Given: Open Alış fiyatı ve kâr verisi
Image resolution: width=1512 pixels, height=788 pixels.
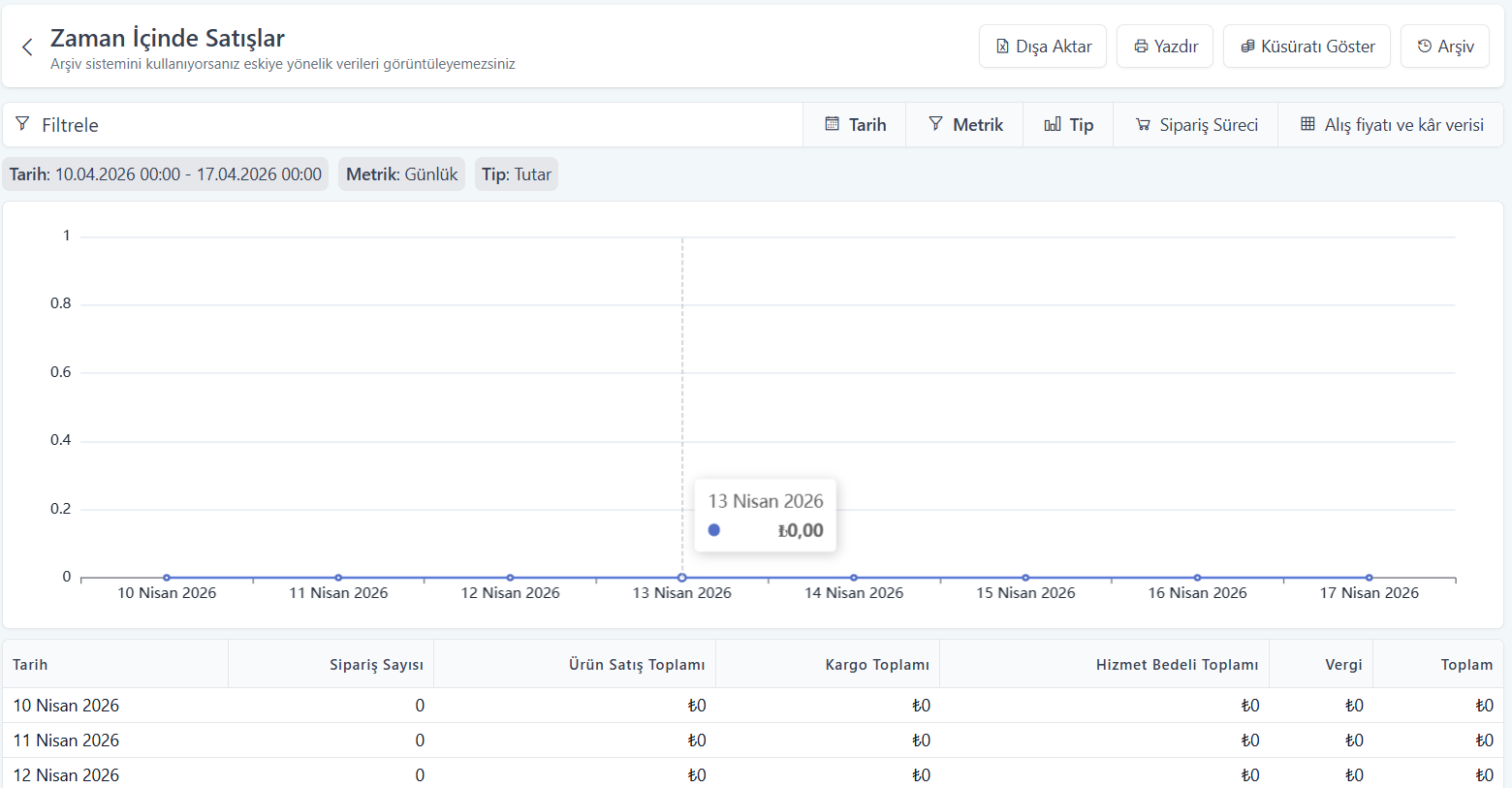Looking at the screenshot, I should point(1391,124).
